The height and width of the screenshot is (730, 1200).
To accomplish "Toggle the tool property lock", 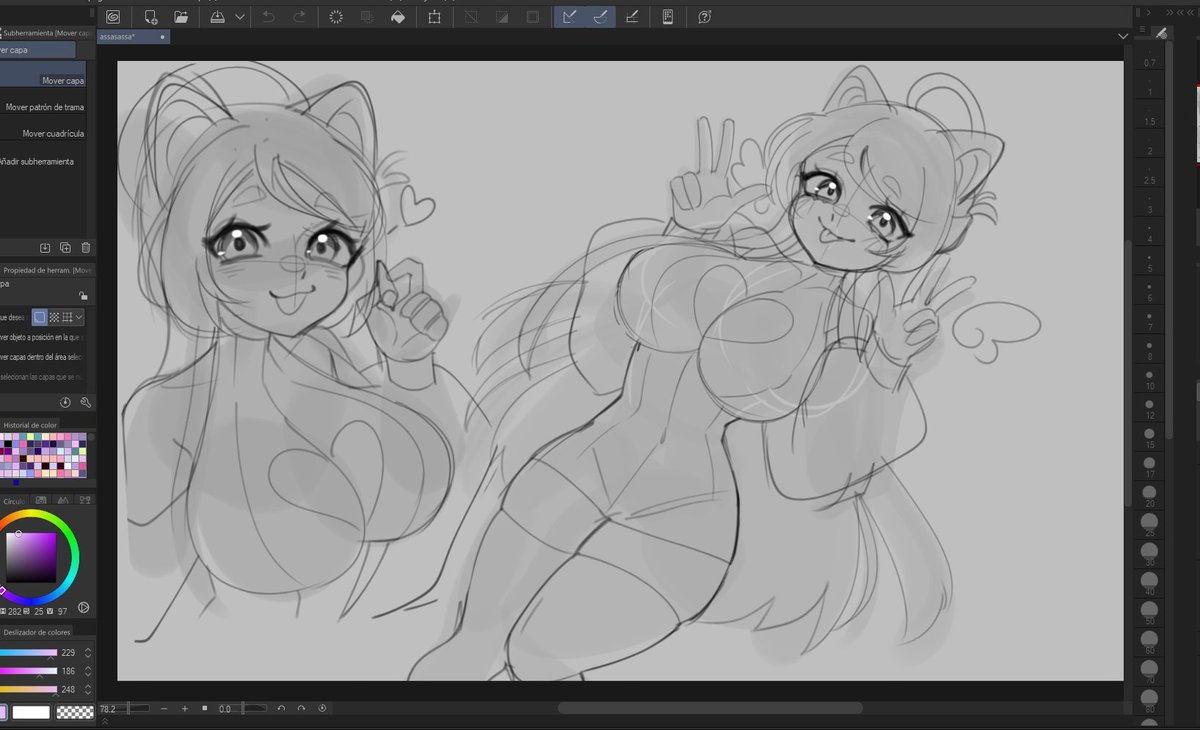I will click(82, 296).
